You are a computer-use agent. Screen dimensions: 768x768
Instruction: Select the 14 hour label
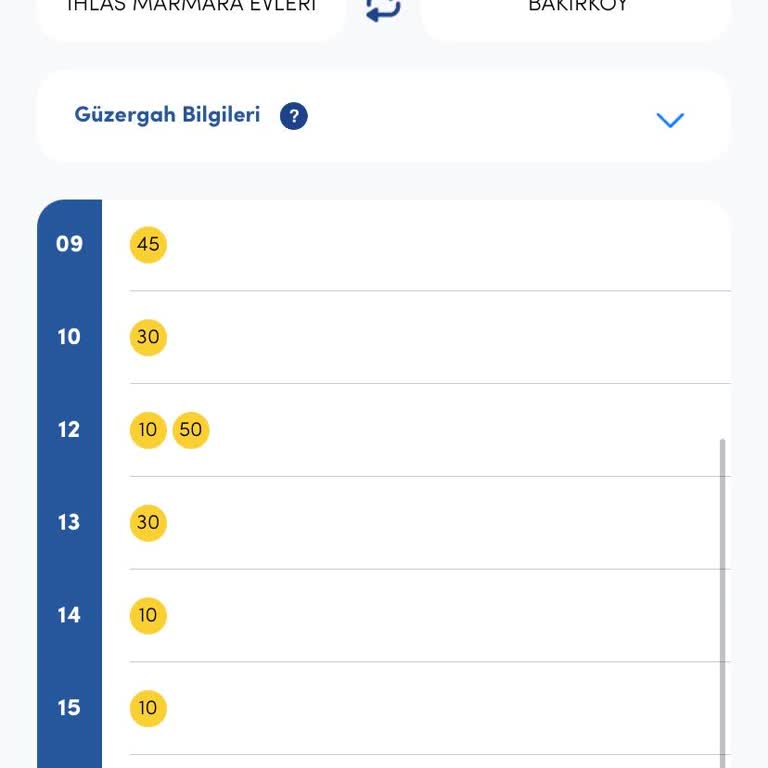click(x=69, y=615)
